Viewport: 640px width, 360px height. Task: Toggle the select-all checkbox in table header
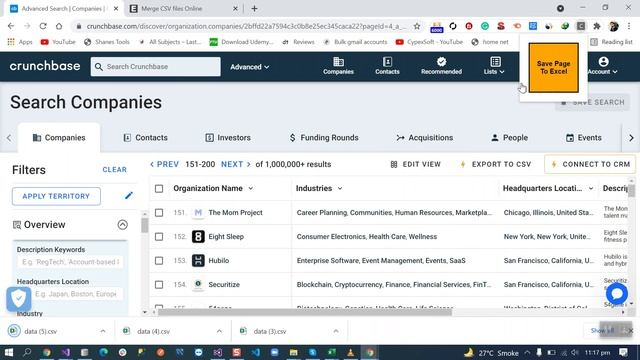coord(159,189)
